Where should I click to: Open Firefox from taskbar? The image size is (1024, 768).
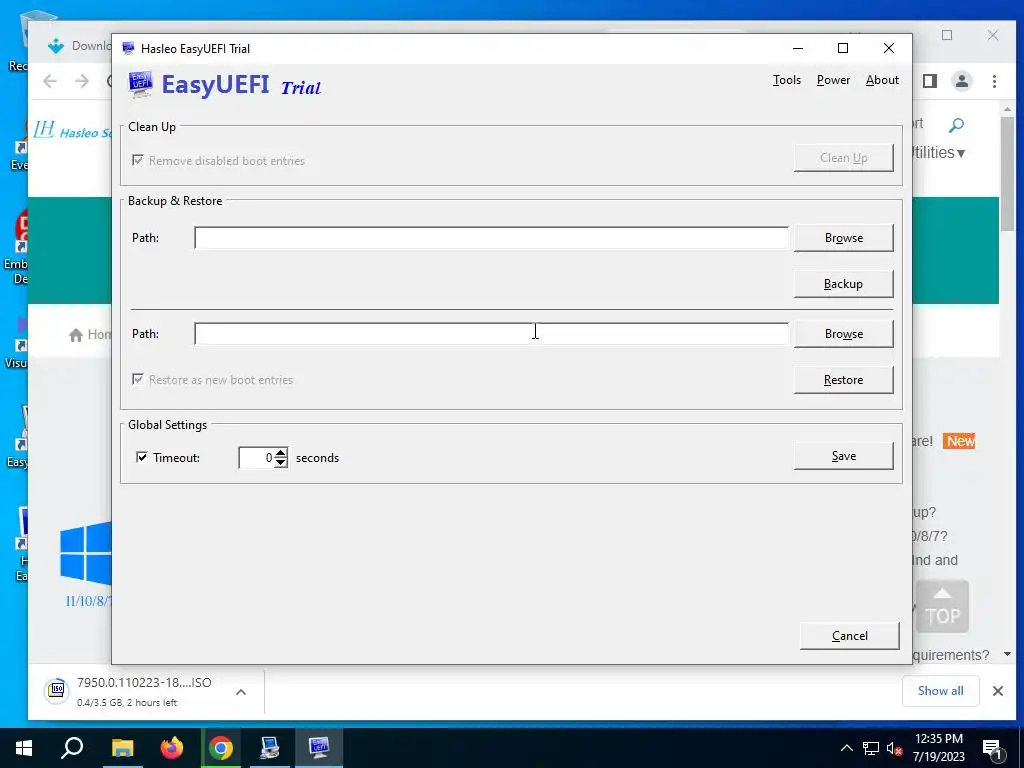point(172,748)
